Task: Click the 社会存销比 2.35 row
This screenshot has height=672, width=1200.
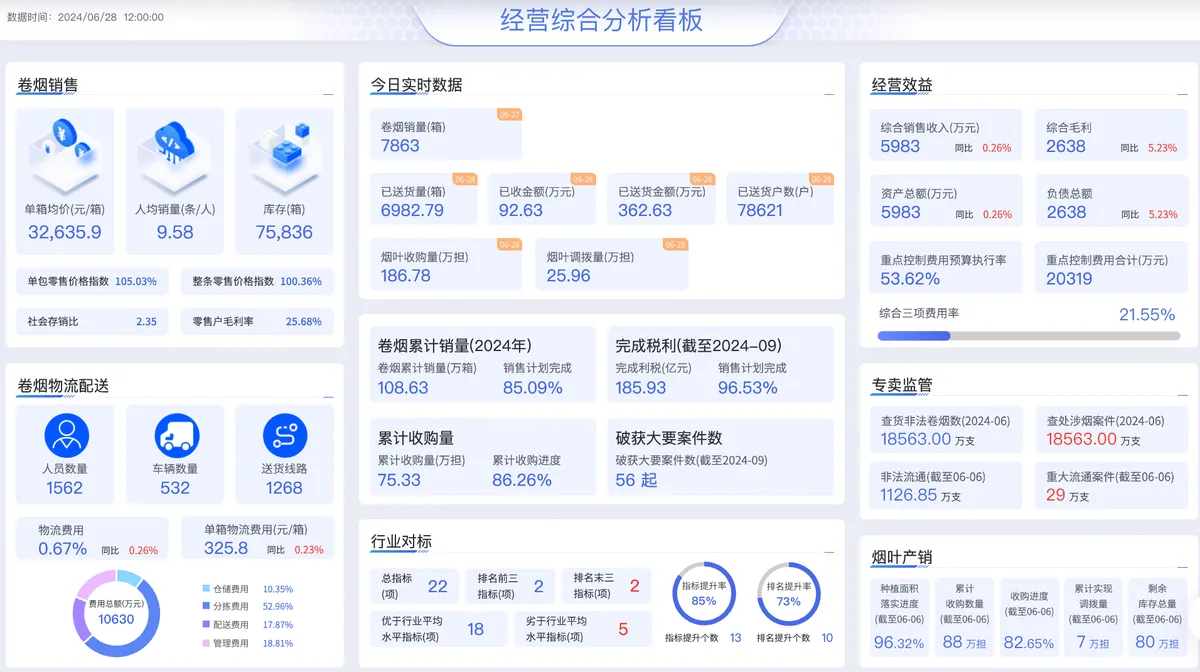Action: pyautogui.click(x=93, y=322)
